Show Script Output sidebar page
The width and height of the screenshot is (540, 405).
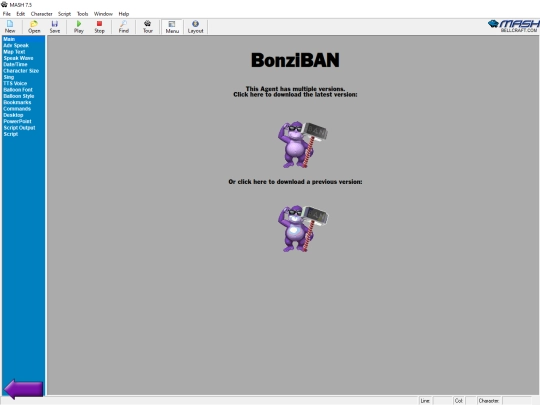pyautogui.click(x=19, y=128)
